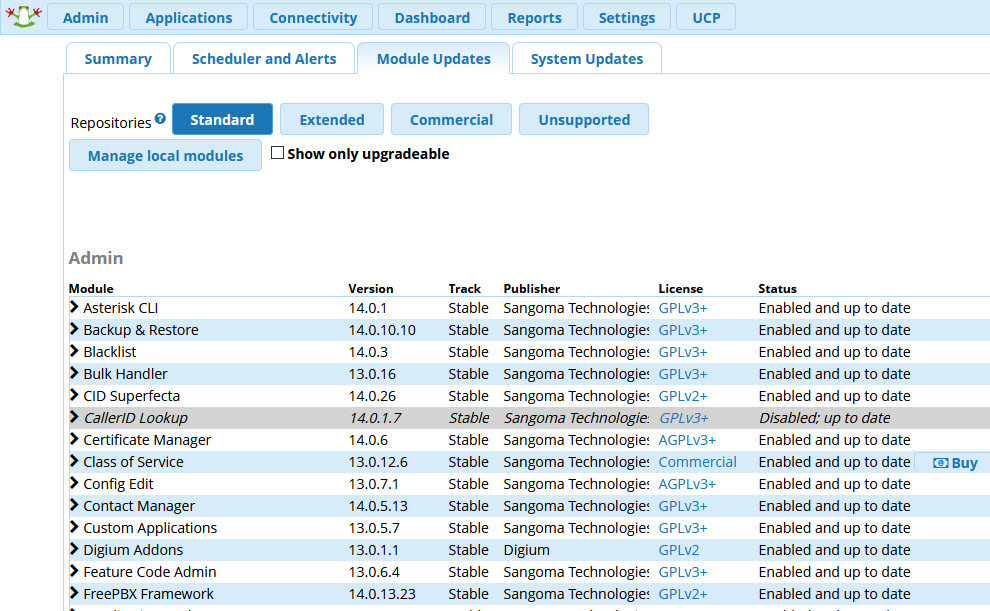Click the Contact Manager module name

tap(139, 506)
